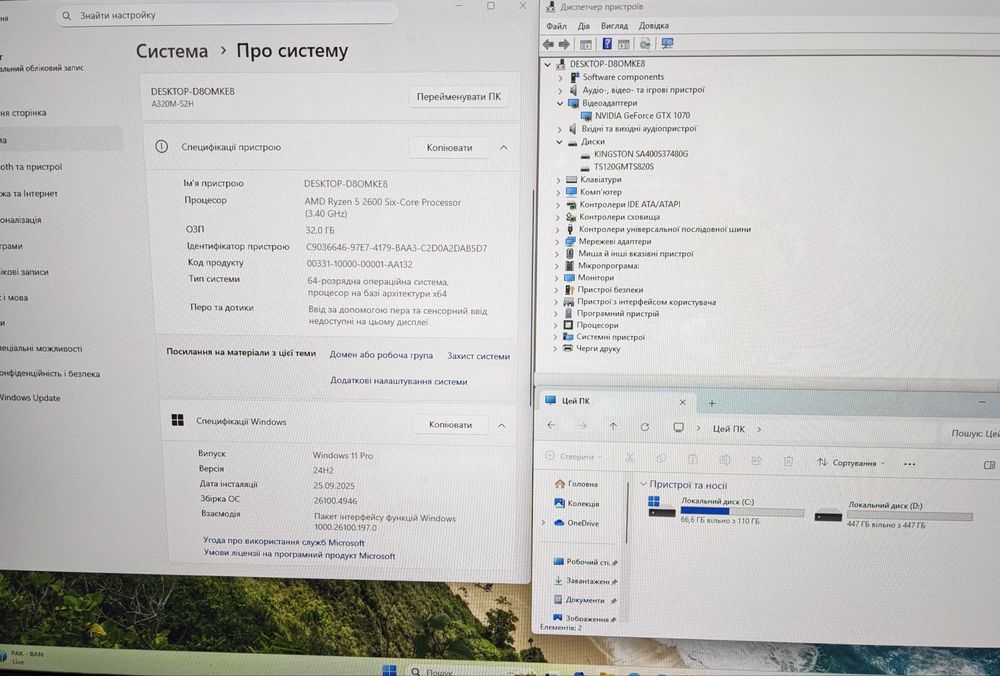
Task: Copy device specifications with Копіювати button
Action: [x=450, y=147]
